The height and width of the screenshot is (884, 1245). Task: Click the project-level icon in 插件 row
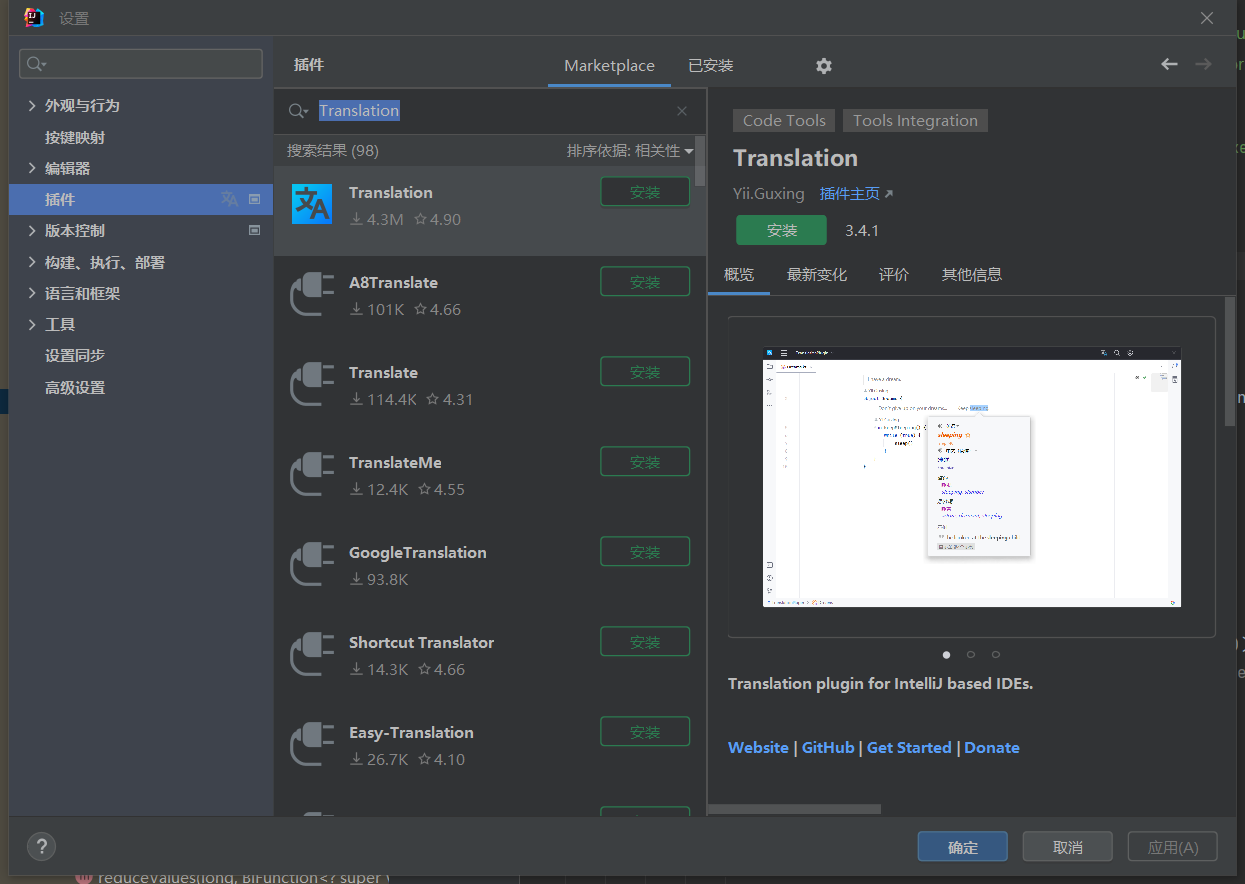click(x=254, y=199)
